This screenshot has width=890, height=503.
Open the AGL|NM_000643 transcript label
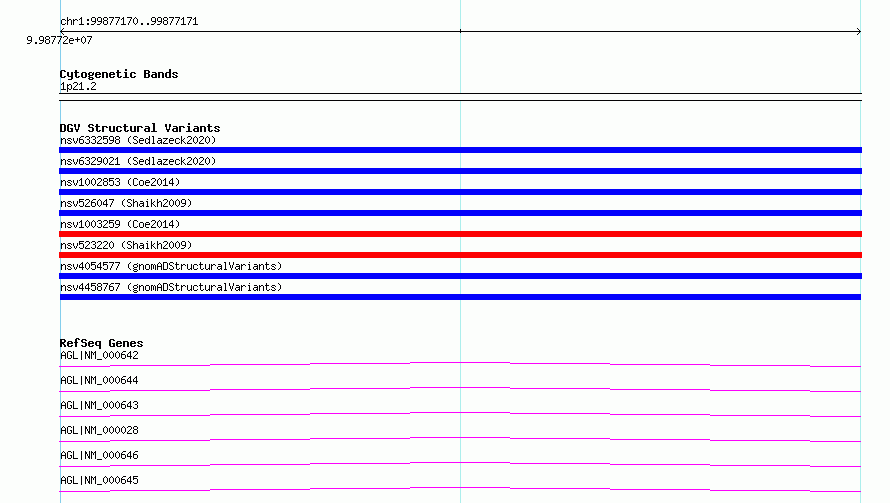tap(99, 405)
